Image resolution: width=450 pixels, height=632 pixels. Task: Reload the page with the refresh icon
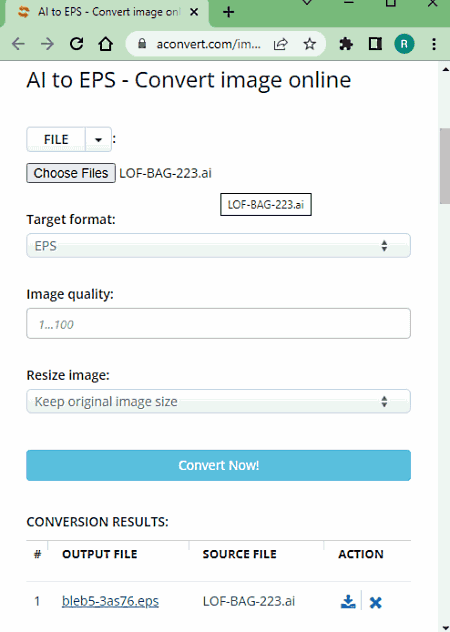click(76, 44)
